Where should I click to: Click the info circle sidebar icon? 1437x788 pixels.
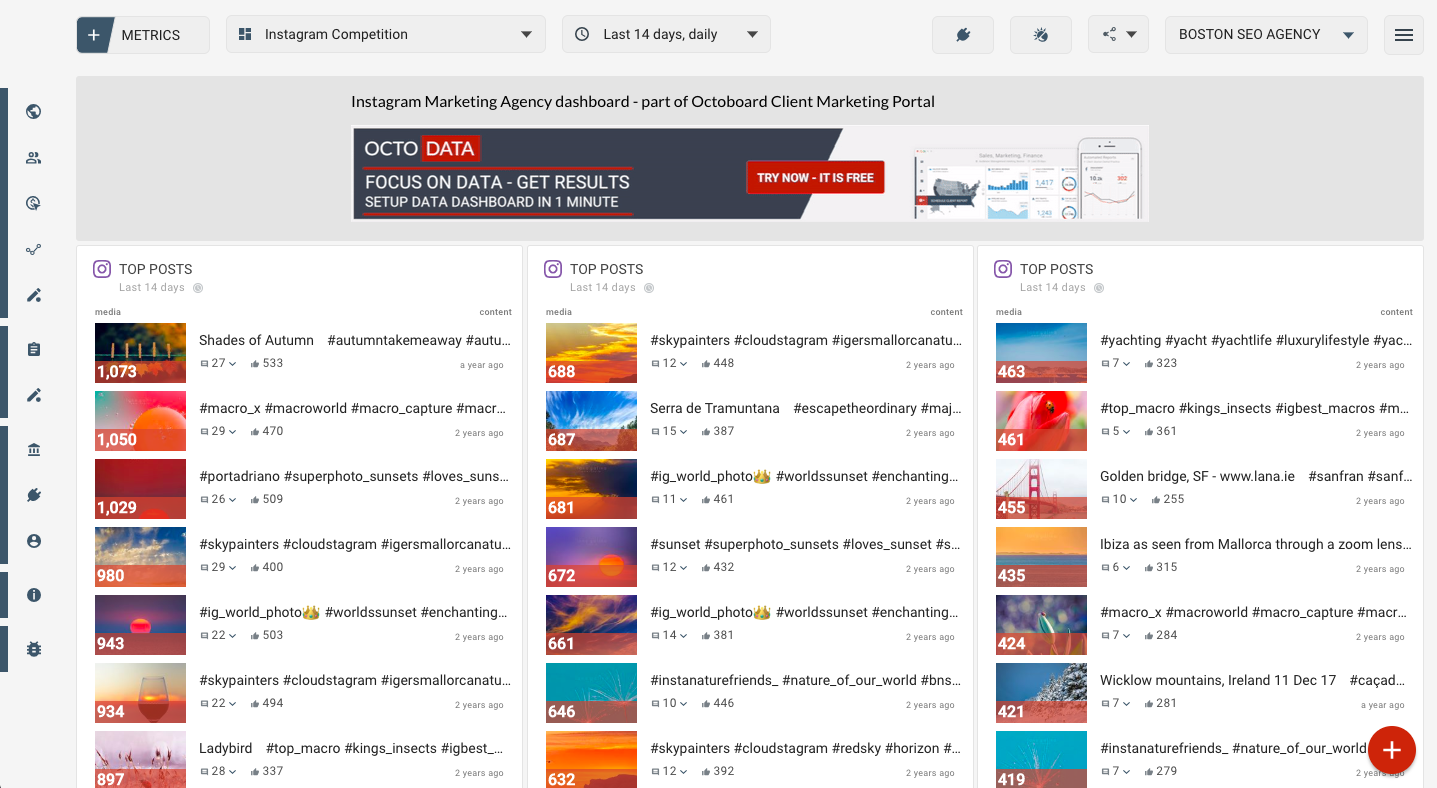(x=34, y=595)
